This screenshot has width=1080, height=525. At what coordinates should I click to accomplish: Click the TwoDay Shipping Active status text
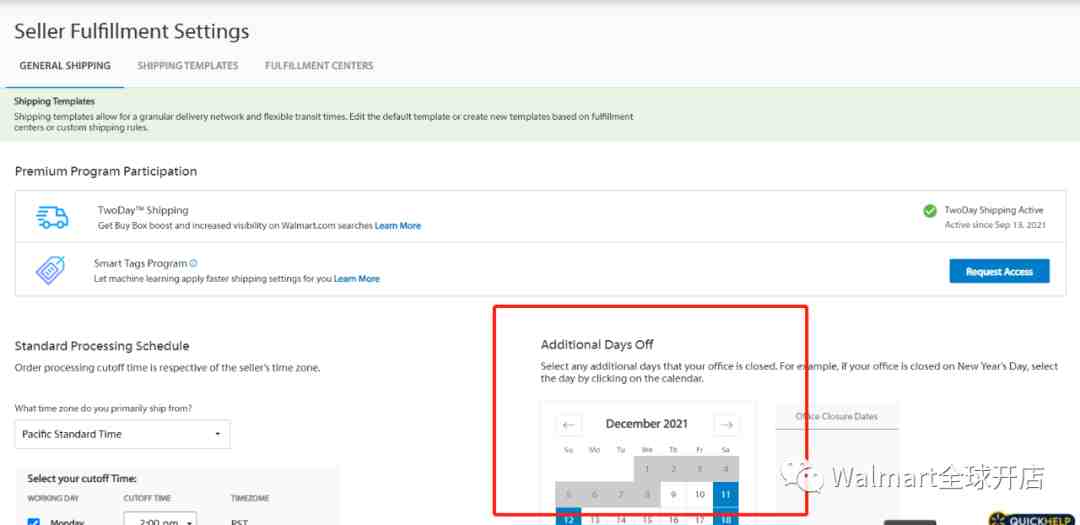tap(994, 210)
